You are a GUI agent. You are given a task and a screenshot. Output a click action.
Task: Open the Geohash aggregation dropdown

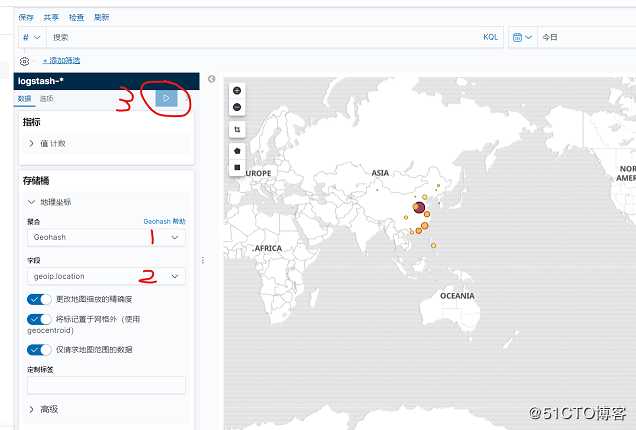tap(106, 237)
